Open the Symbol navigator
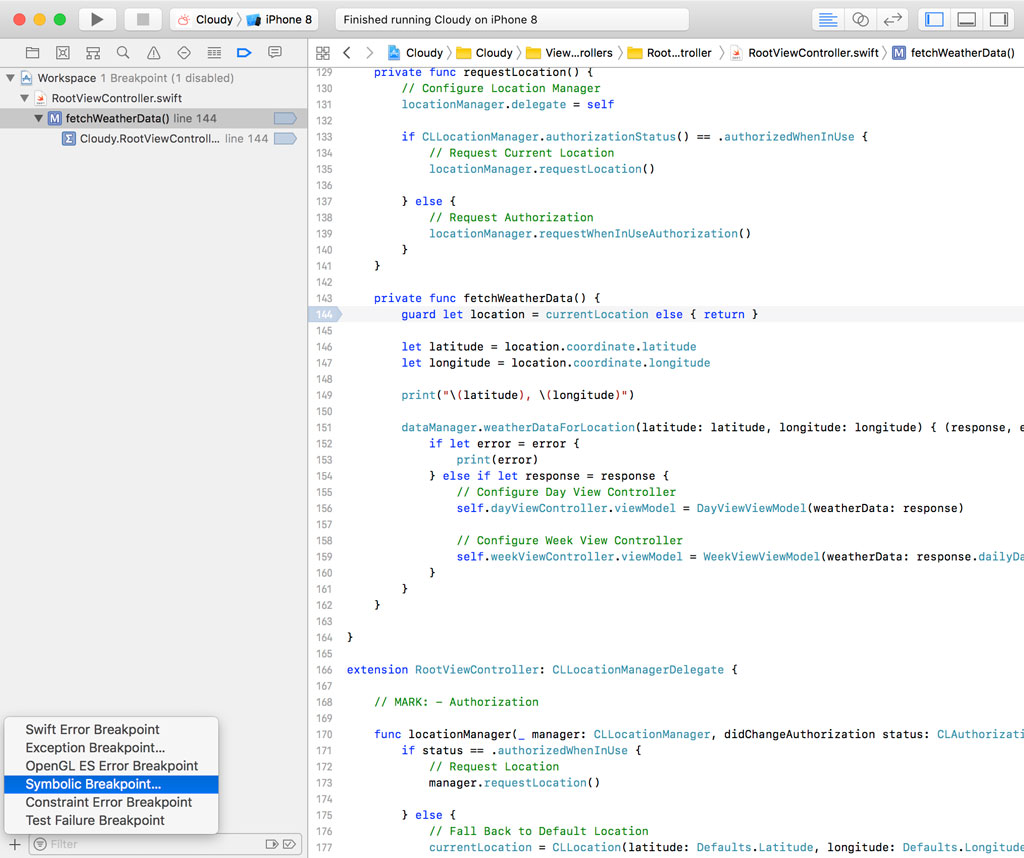The width and height of the screenshot is (1024, 858). (x=63, y=52)
